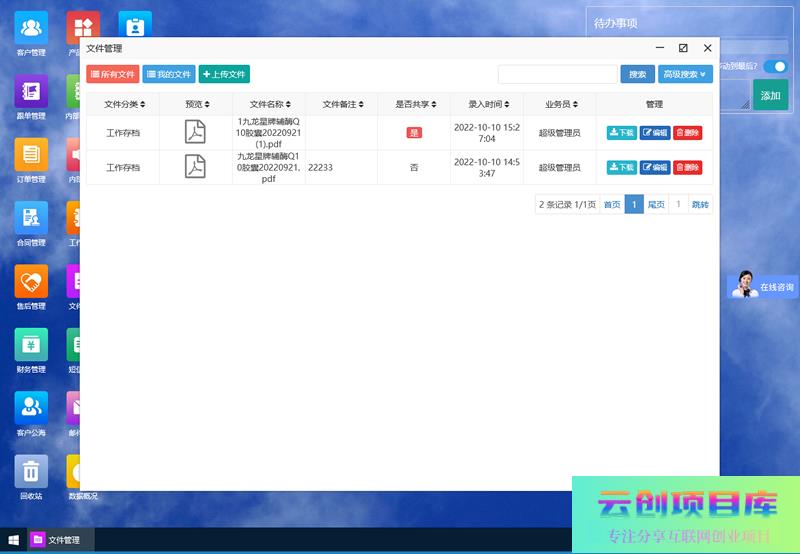Launch the 订单管理 module icon
Image resolution: width=800 pixels, height=554 pixels.
pyautogui.click(x=31, y=155)
